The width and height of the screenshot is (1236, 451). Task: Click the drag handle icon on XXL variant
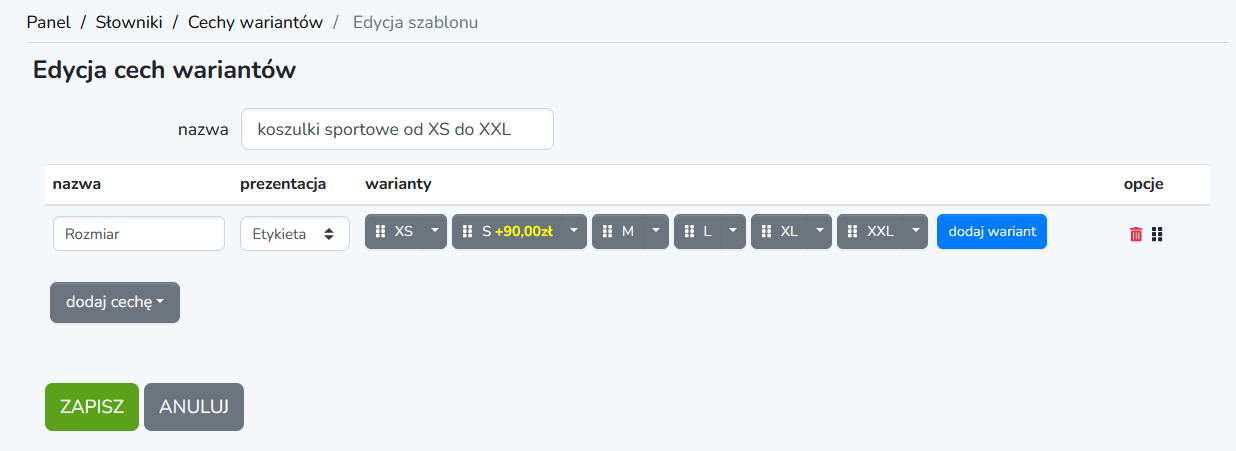pyautogui.click(x=853, y=231)
